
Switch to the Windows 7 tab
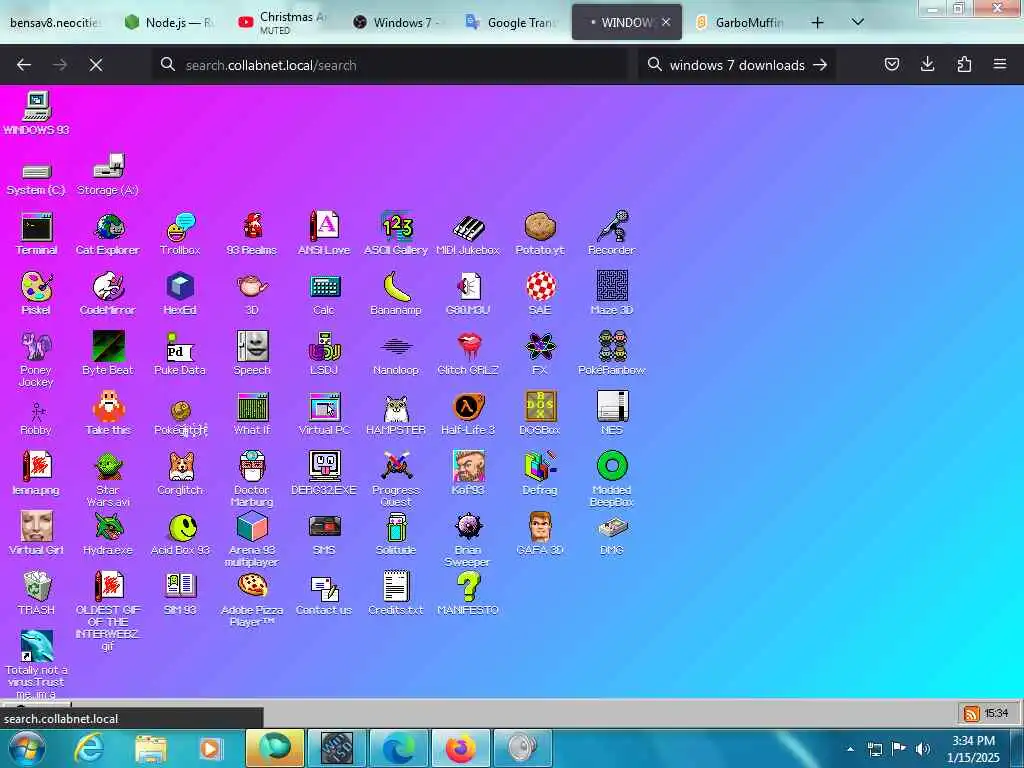click(396, 22)
